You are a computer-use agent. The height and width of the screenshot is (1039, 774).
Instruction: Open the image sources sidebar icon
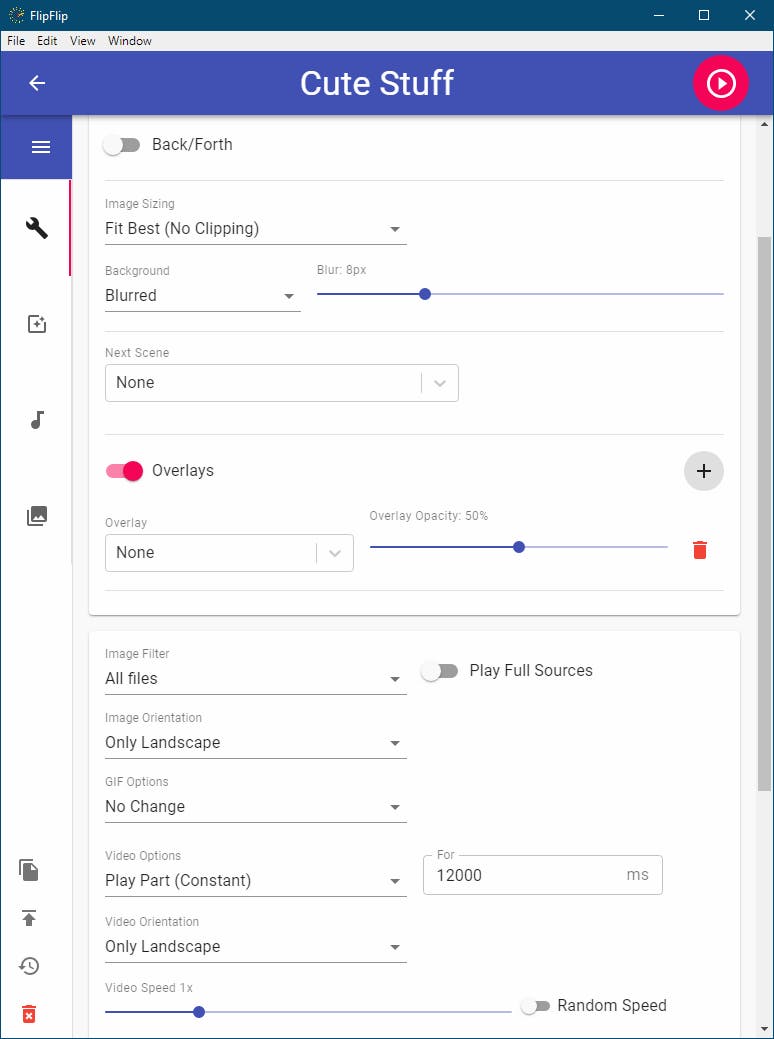(37, 516)
